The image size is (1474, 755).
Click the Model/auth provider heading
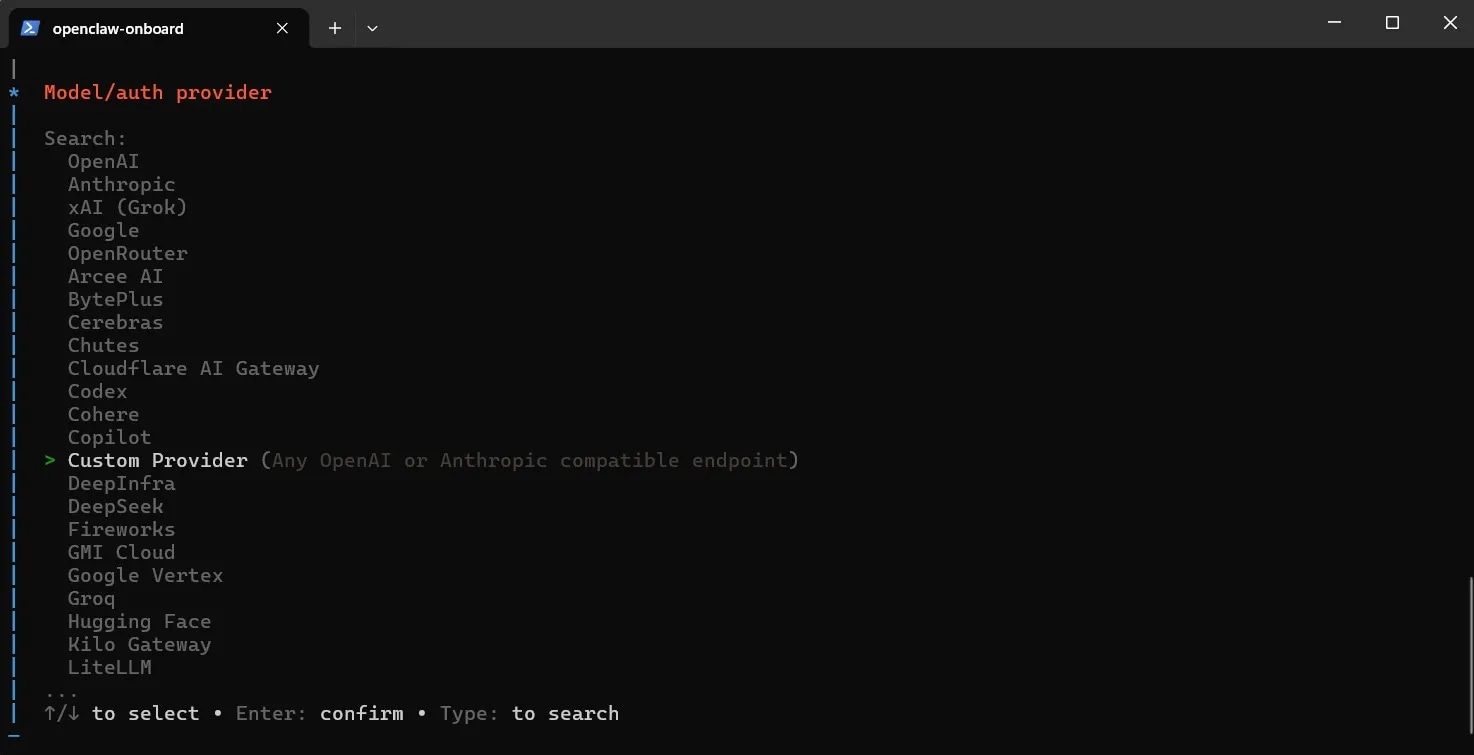click(x=157, y=92)
